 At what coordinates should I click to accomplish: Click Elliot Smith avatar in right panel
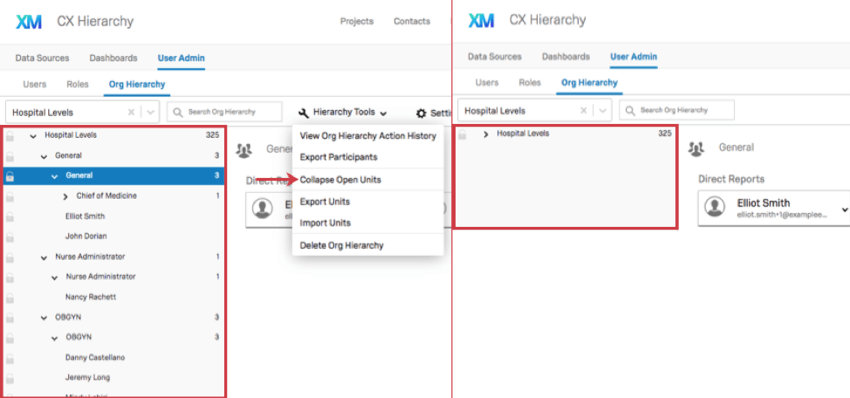point(716,207)
